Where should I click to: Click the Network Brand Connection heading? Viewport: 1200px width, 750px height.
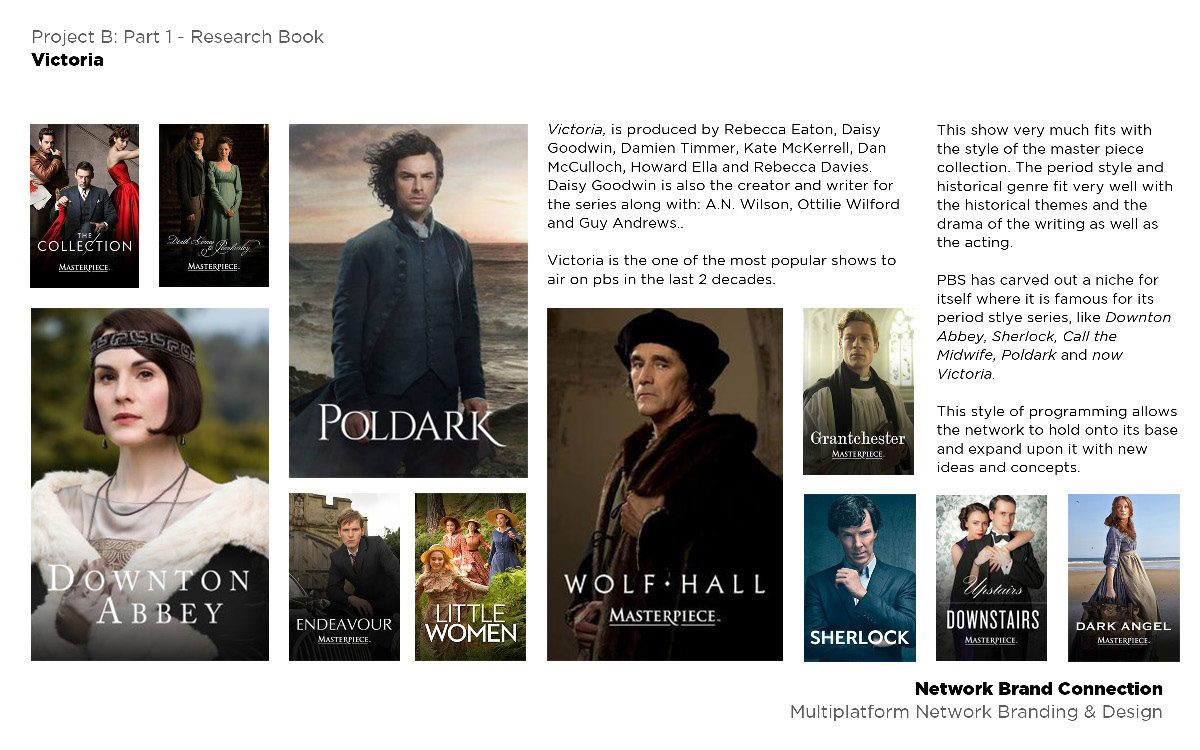point(1039,689)
